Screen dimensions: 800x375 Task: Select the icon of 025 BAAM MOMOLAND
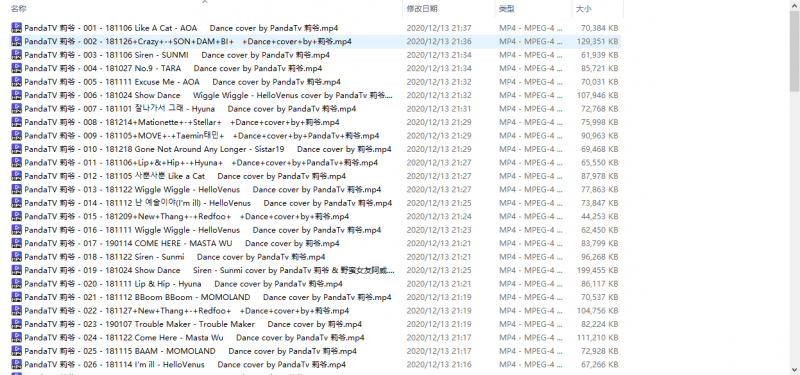click(16, 351)
